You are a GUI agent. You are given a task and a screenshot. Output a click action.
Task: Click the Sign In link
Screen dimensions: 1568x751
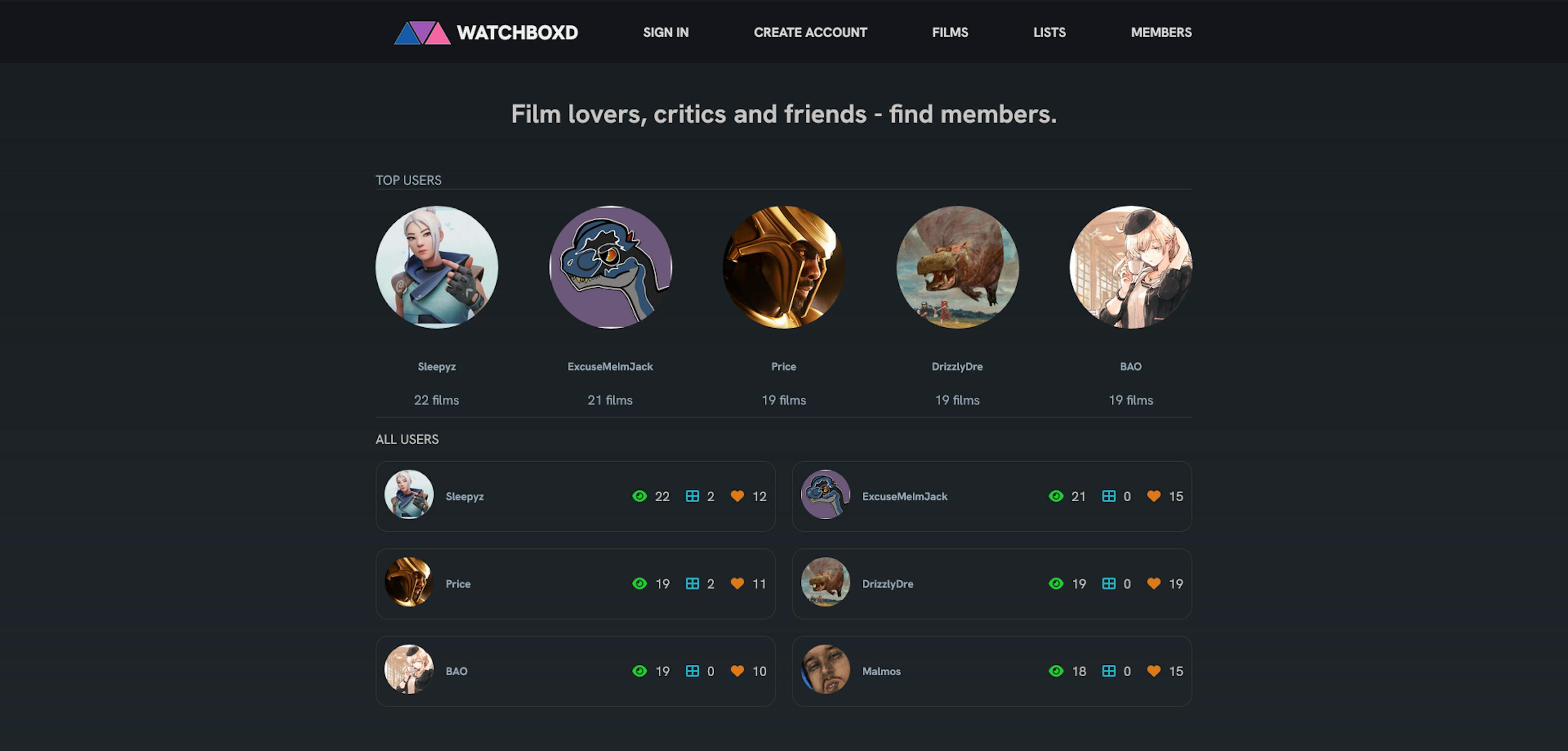click(666, 32)
